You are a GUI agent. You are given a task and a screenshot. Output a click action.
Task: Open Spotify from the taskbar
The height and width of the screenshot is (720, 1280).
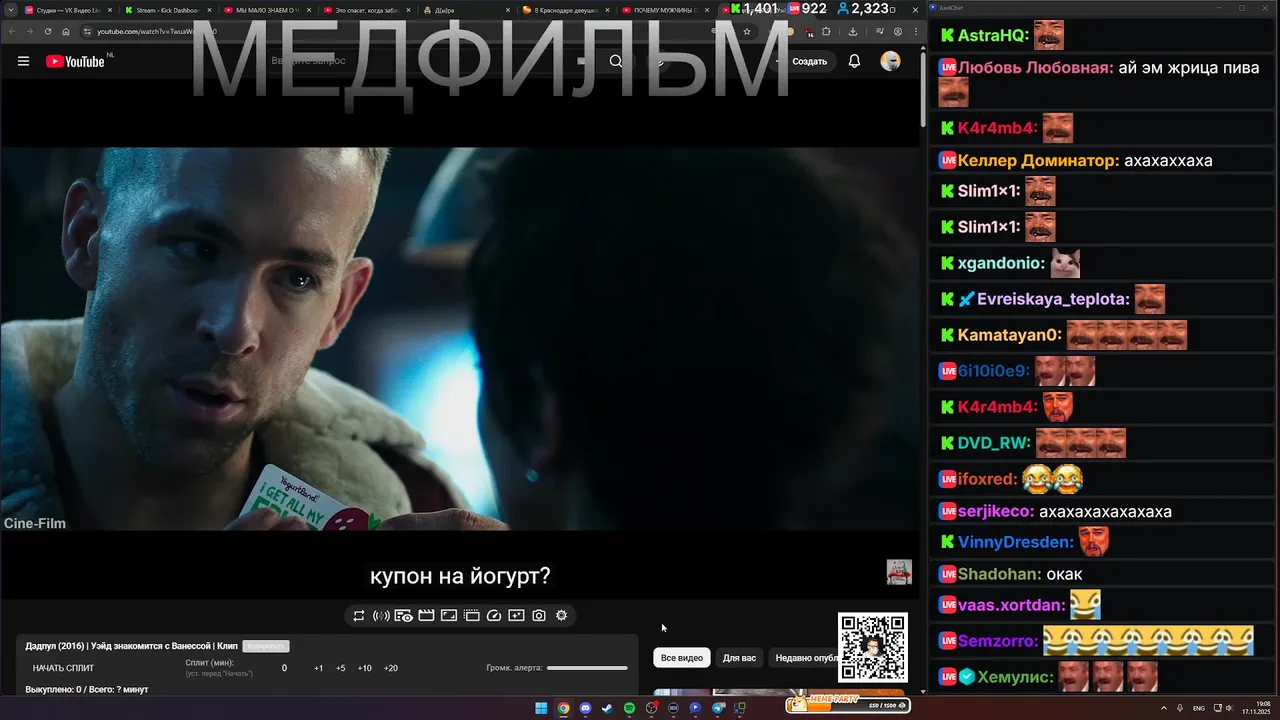(x=629, y=708)
